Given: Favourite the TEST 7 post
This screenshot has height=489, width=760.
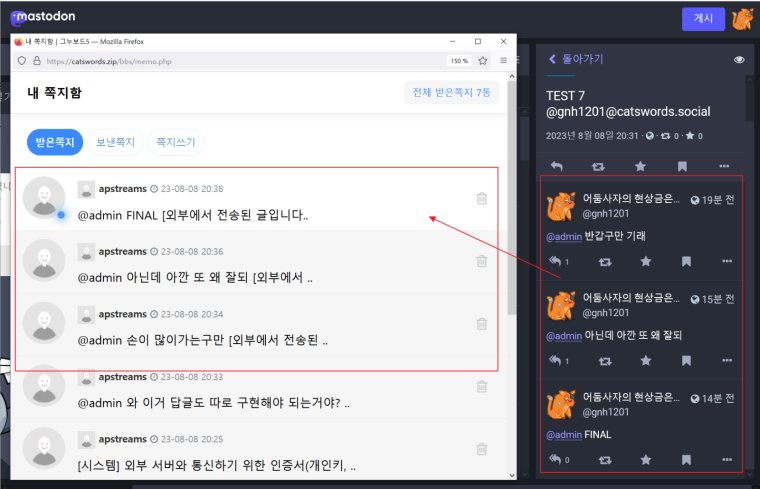Looking at the screenshot, I should coord(640,166).
